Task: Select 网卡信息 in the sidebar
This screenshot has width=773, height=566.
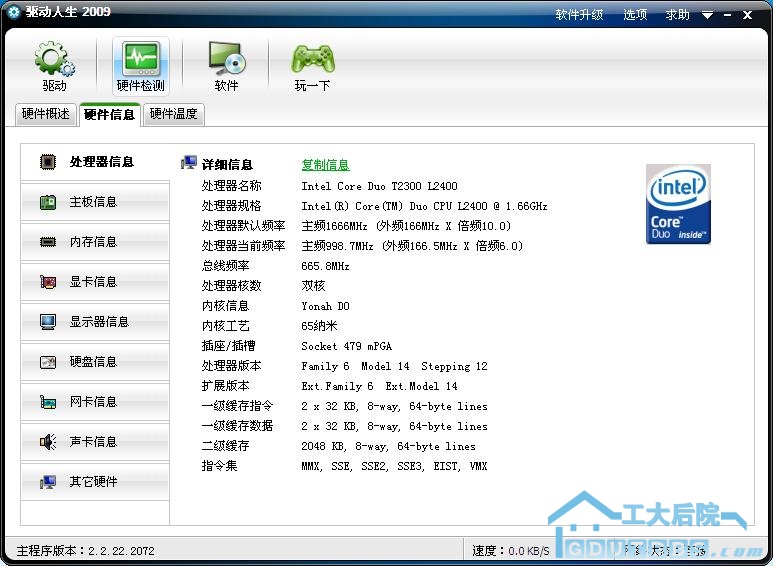Action: (95, 402)
